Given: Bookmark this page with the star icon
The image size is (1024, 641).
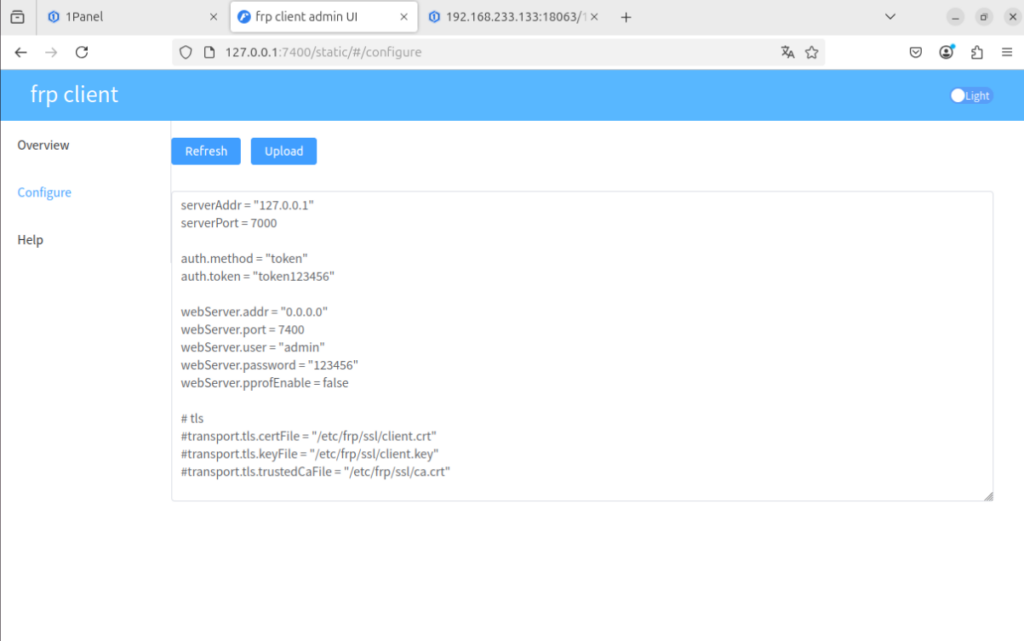Looking at the screenshot, I should (812, 52).
